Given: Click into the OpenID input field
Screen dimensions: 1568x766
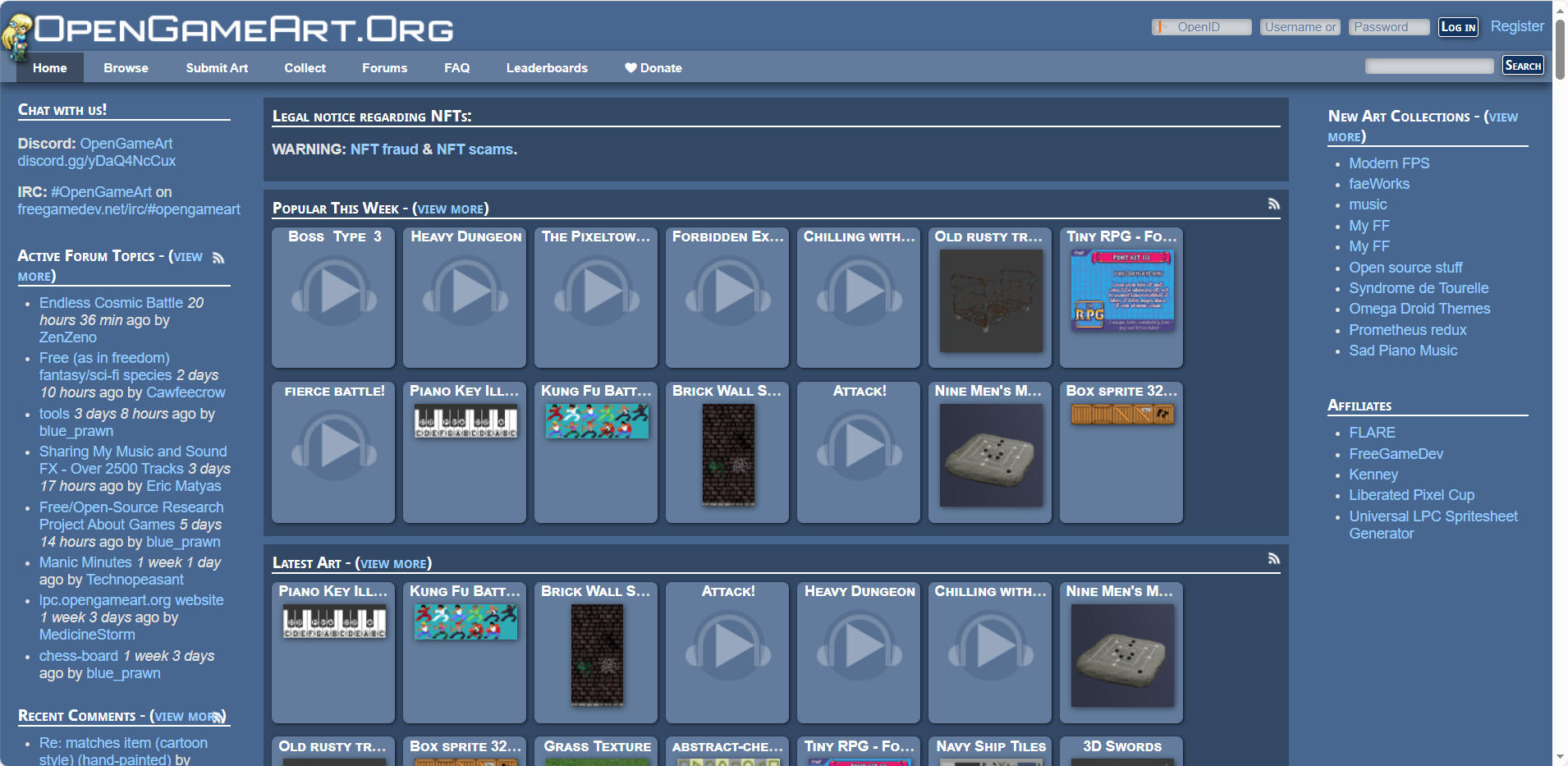Looking at the screenshot, I should tap(1204, 27).
